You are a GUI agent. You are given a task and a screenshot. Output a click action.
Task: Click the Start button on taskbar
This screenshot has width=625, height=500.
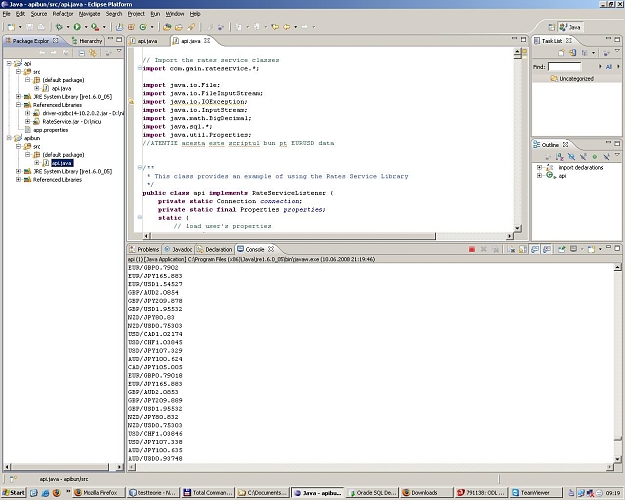[13, 493]
